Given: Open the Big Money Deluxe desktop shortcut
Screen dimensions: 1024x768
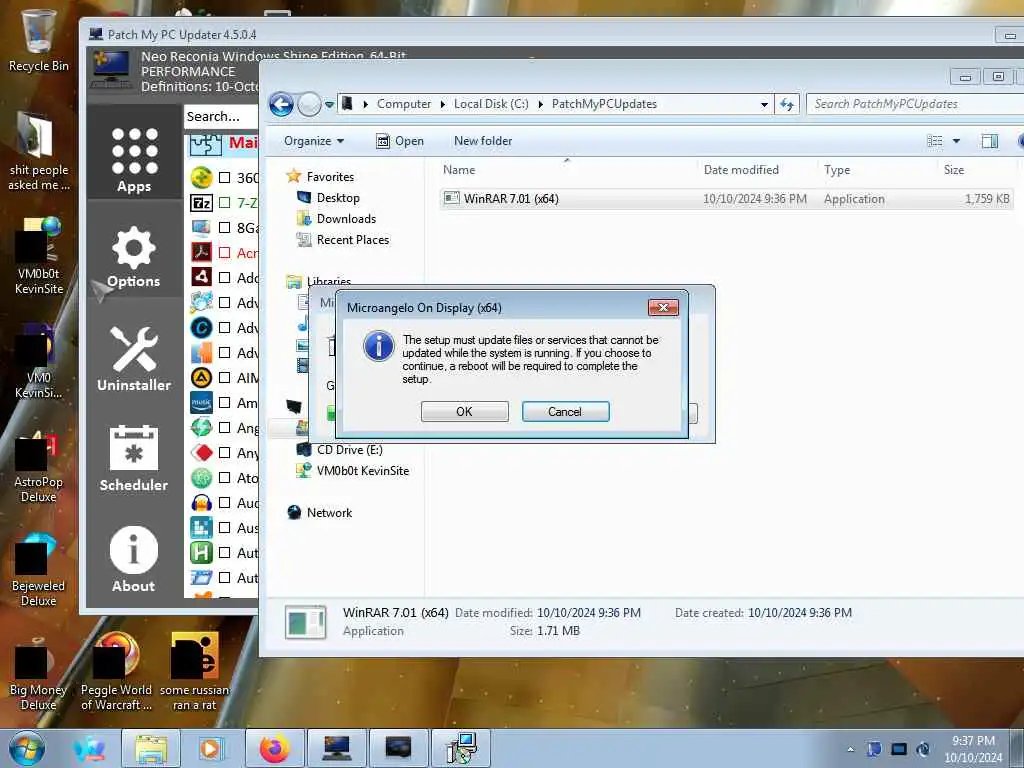Looking at the screenshot, I should pyautogui.click(x=39, y=675).
